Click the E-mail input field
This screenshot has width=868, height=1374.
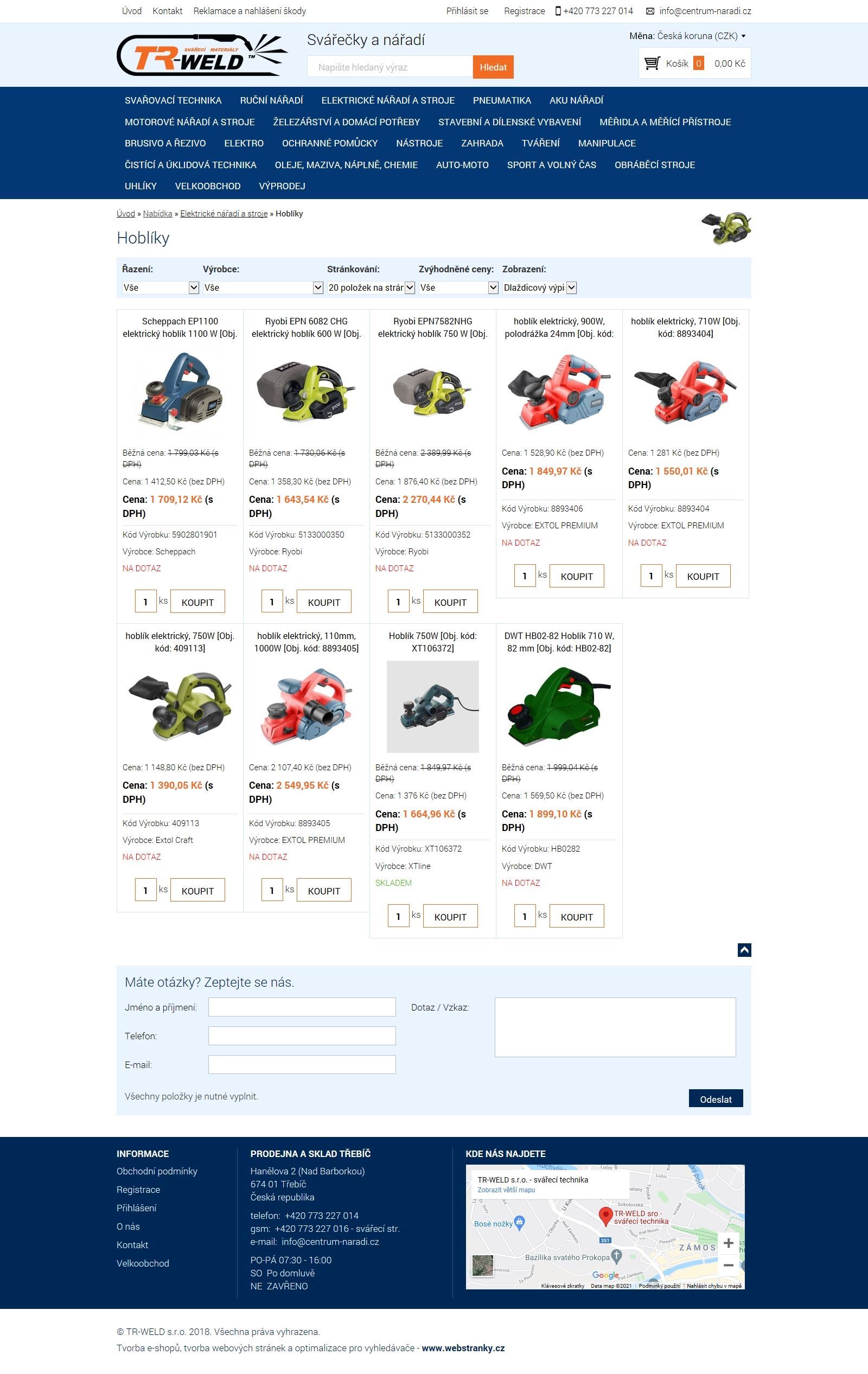point(302,1065)
